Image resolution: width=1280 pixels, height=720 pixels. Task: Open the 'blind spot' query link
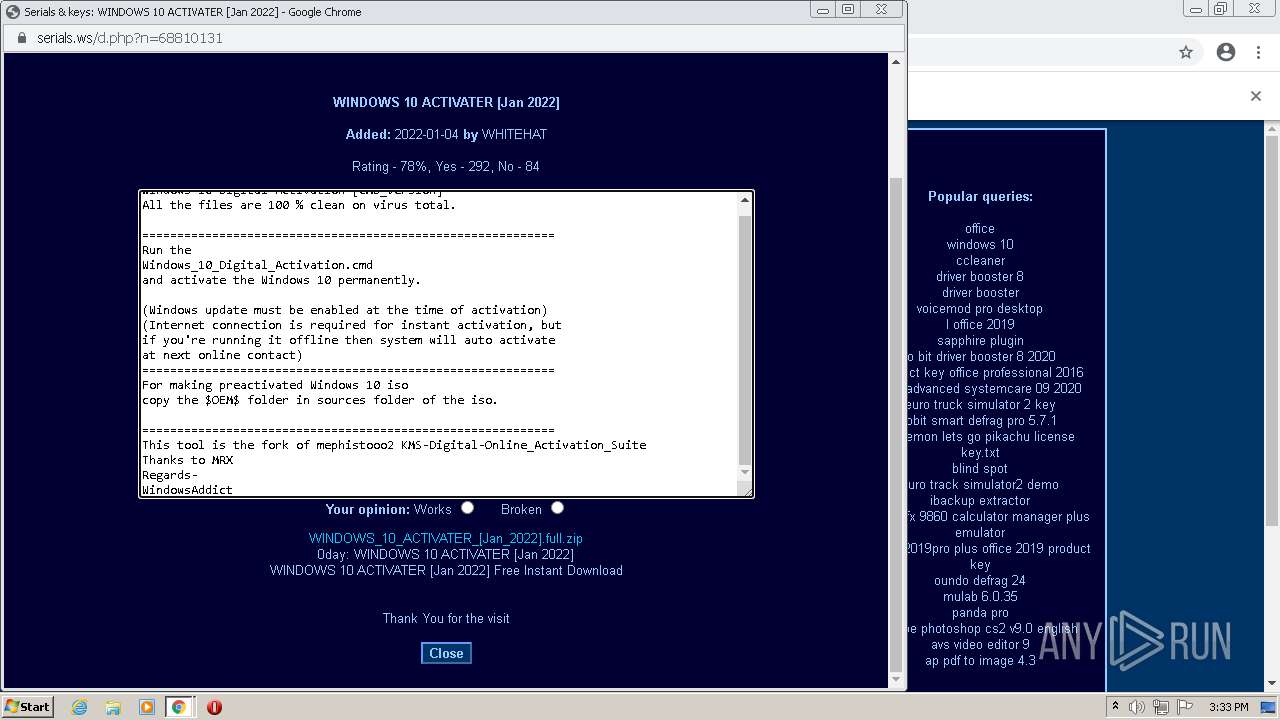tap(980, 468)
